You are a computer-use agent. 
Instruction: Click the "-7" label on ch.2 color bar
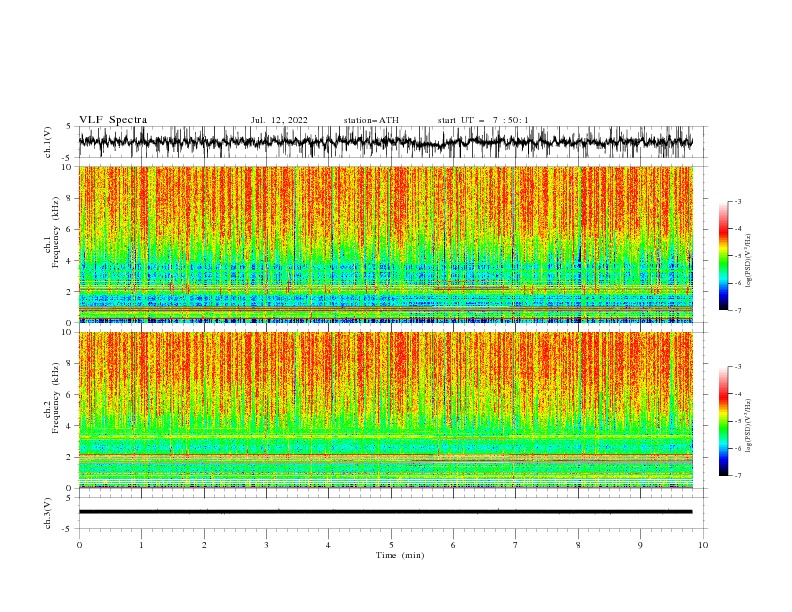pyautogui.click(x=737, y=476)
